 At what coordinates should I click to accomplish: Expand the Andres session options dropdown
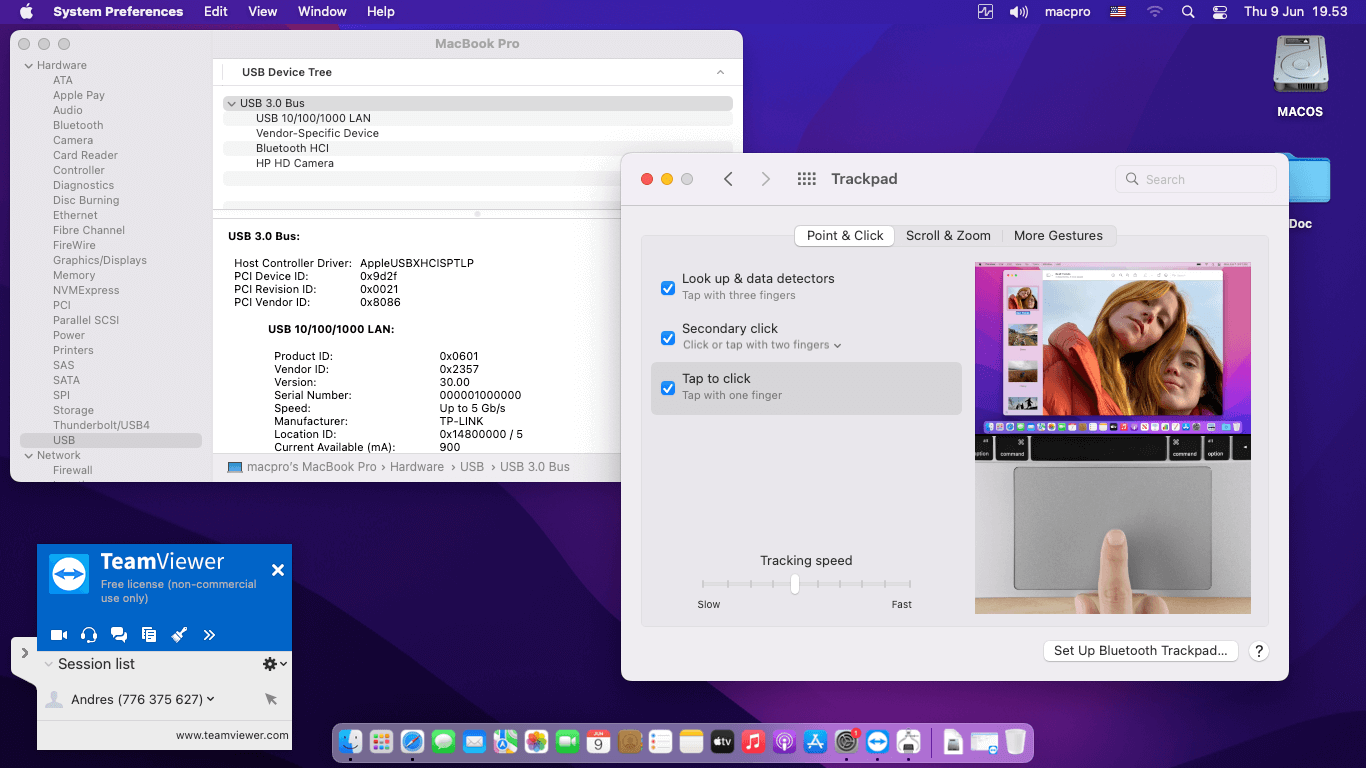[x=210, y=699]
